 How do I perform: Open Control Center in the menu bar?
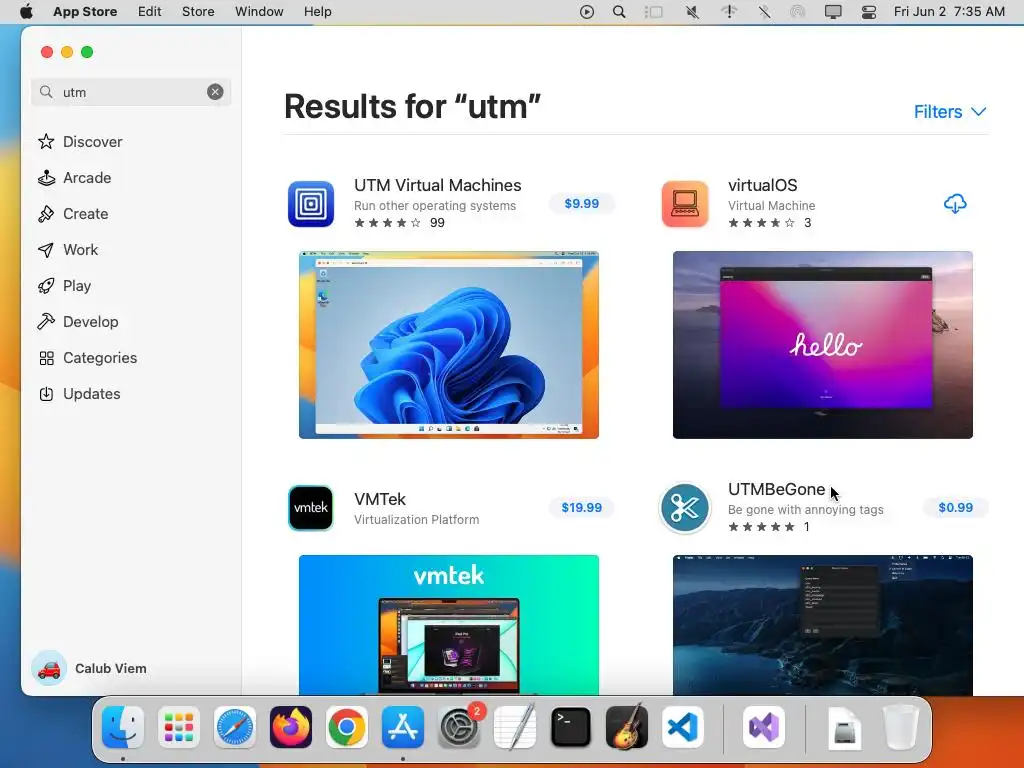pos(869,12)
